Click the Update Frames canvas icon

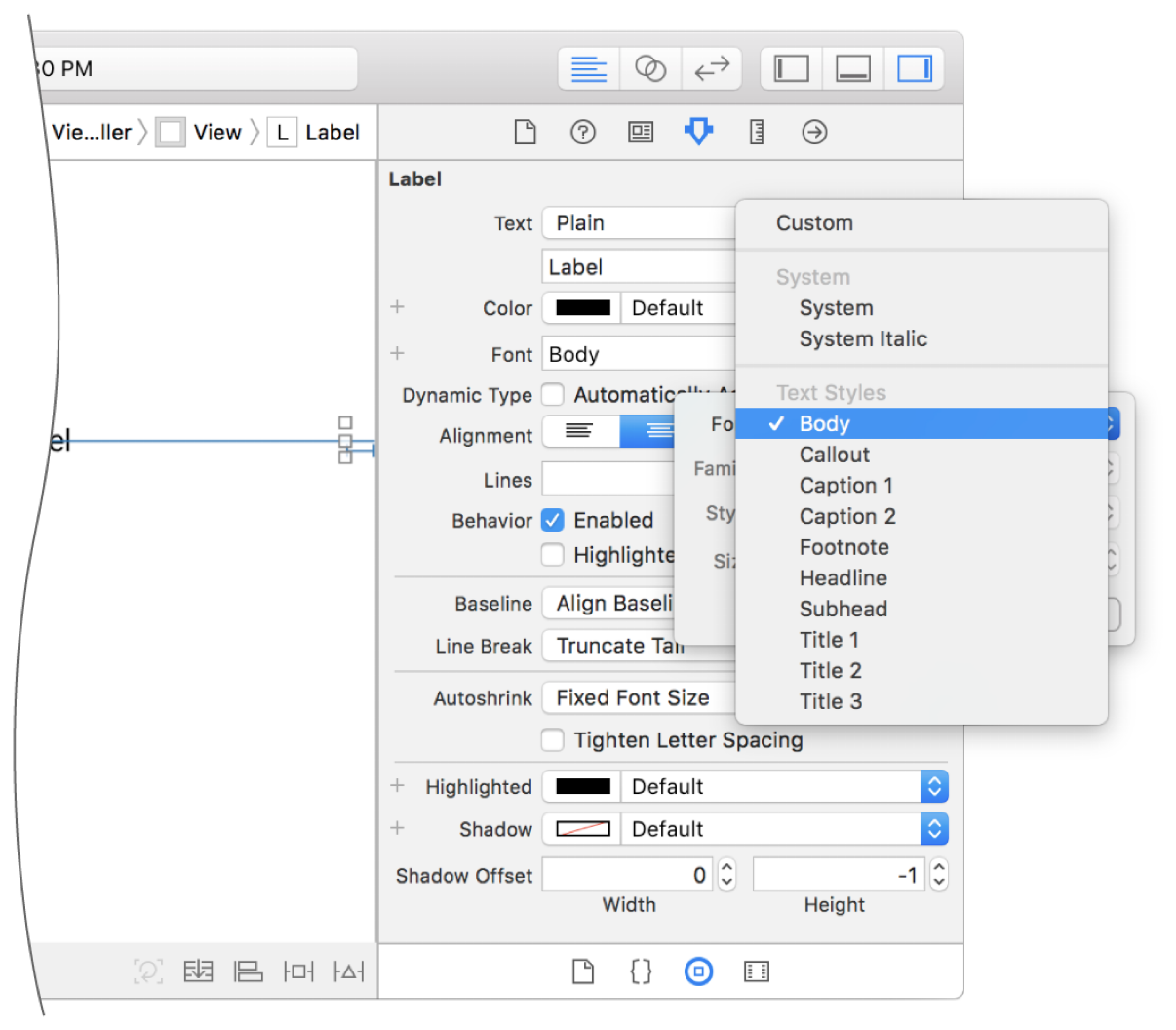tap(147, 971)
